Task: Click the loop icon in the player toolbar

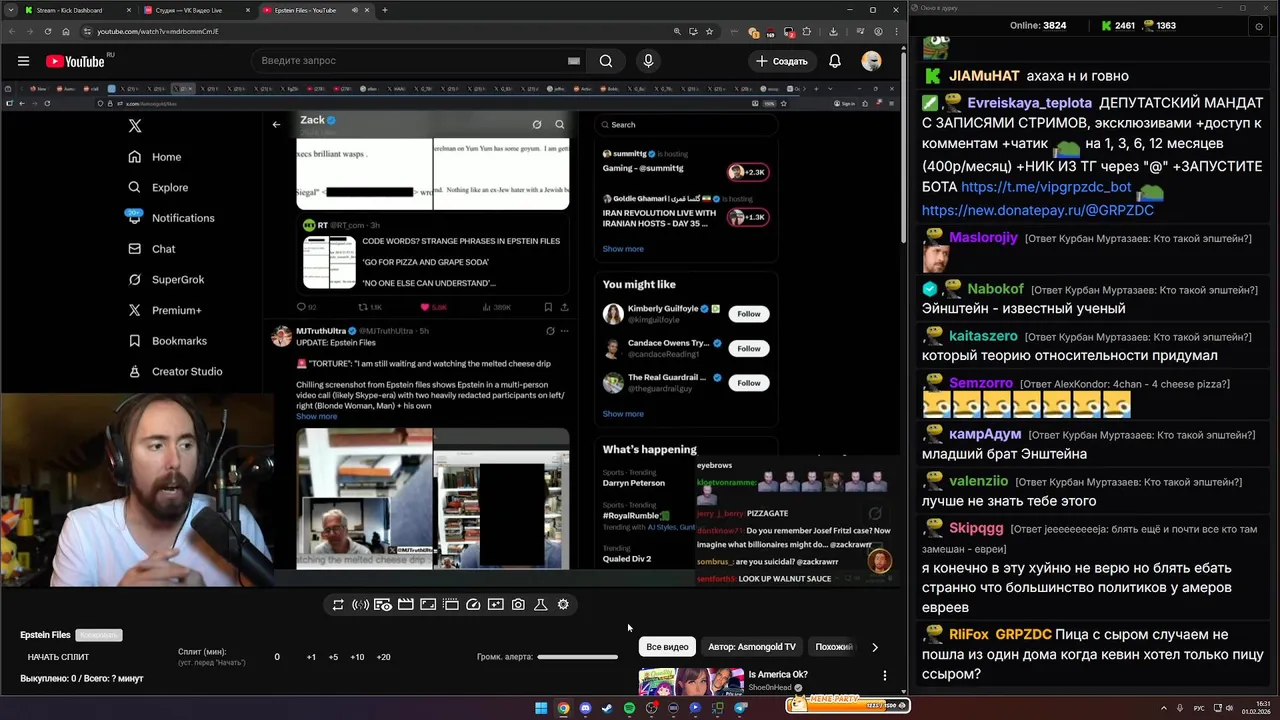Action: 338,605
